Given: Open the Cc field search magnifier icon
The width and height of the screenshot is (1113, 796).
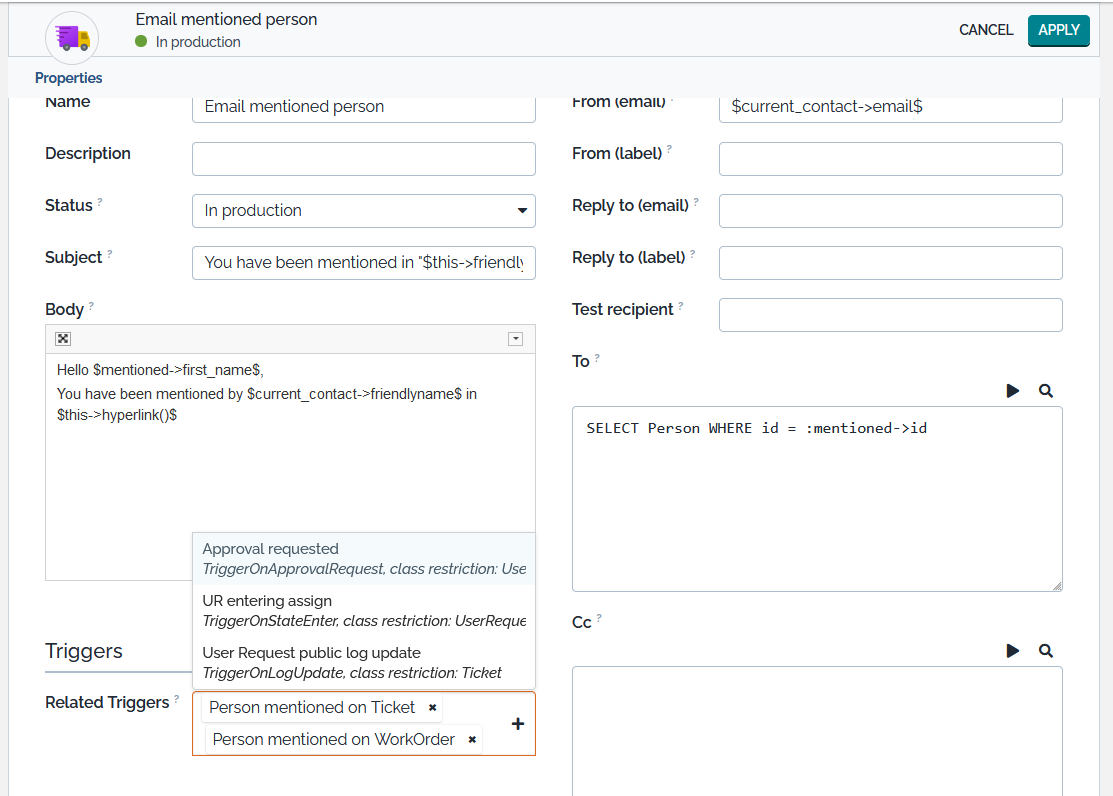Looking at the screenshot, I should point(1046,651).
